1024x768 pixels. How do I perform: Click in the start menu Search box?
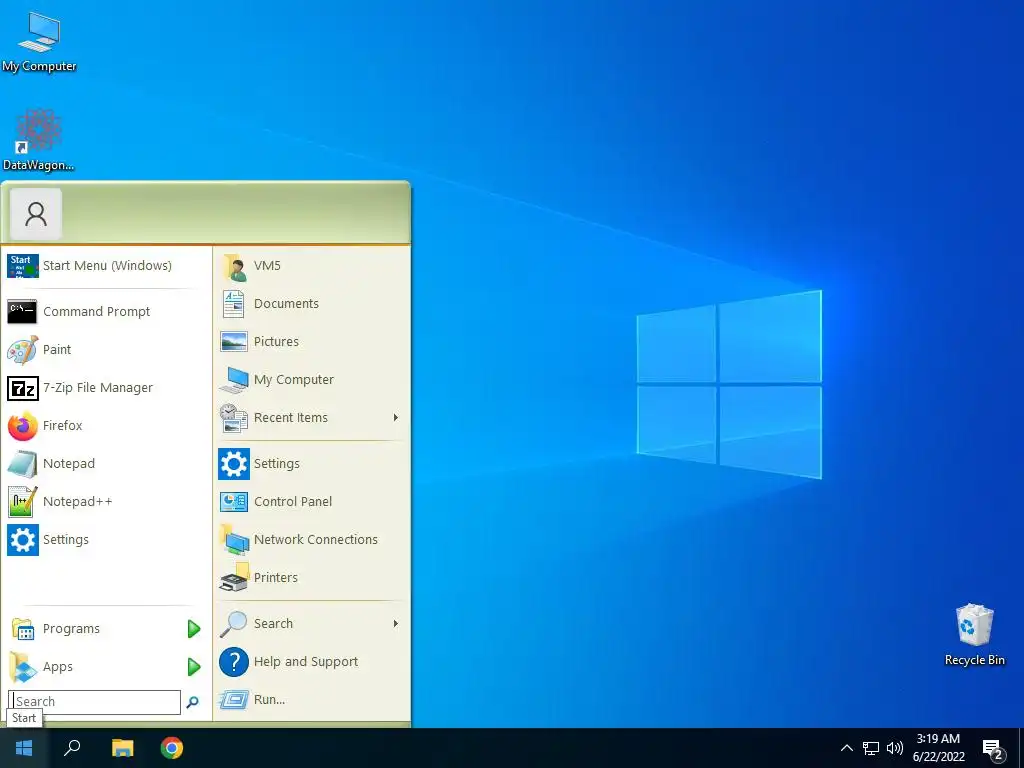point(95,702)
